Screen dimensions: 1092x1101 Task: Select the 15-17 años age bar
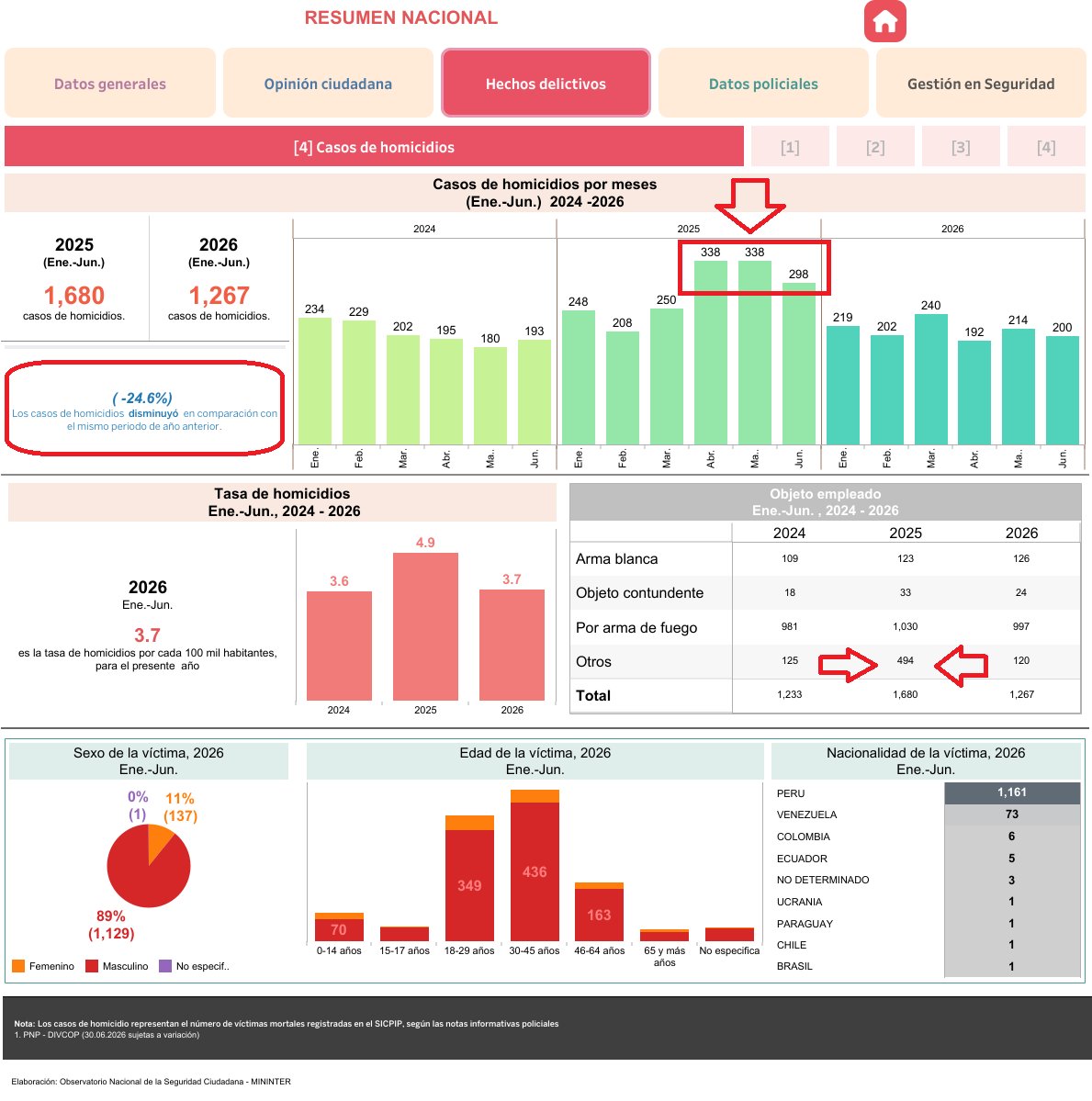[x=404, y=934]
